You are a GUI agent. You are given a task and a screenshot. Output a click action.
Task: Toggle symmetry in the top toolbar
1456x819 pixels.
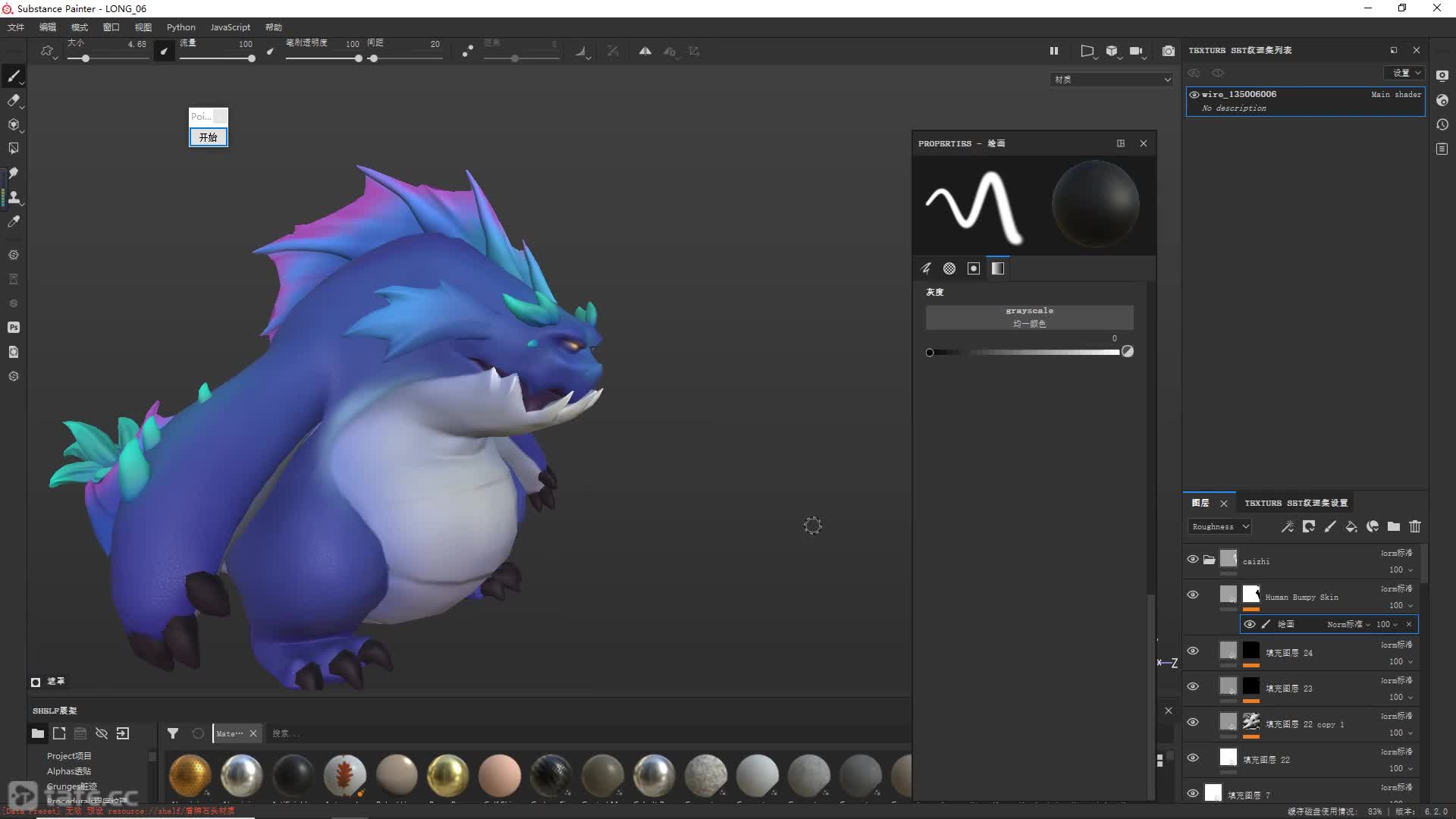[x=645, y=51]
